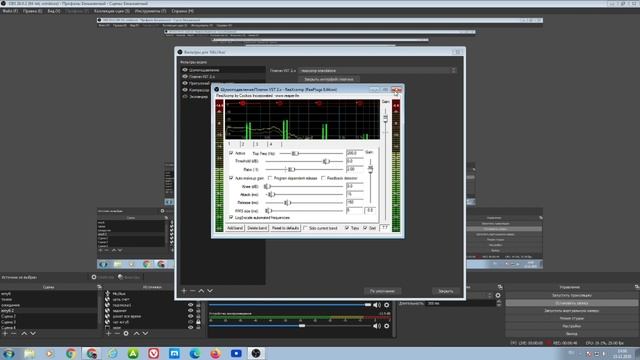The image size is (640, 360).
Task: Click the Top Freq value input field
Action: [354, 153]
